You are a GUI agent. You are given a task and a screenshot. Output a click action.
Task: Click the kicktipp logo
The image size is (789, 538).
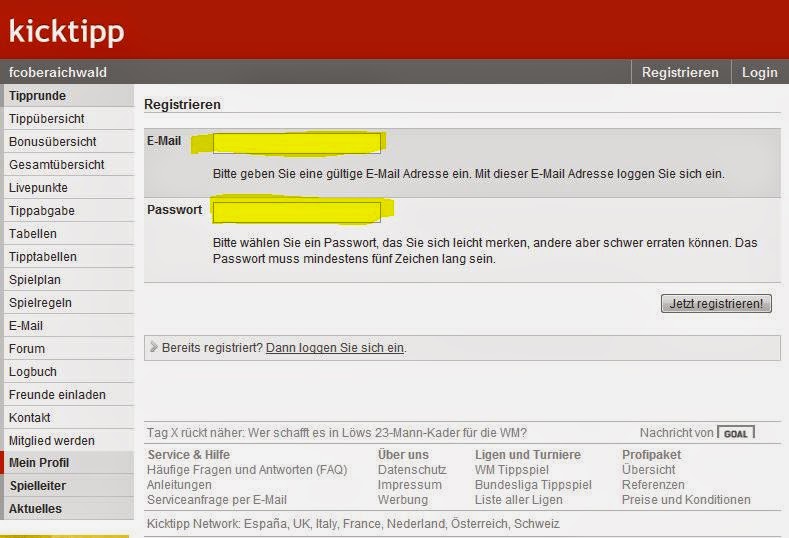click(66, 32)
